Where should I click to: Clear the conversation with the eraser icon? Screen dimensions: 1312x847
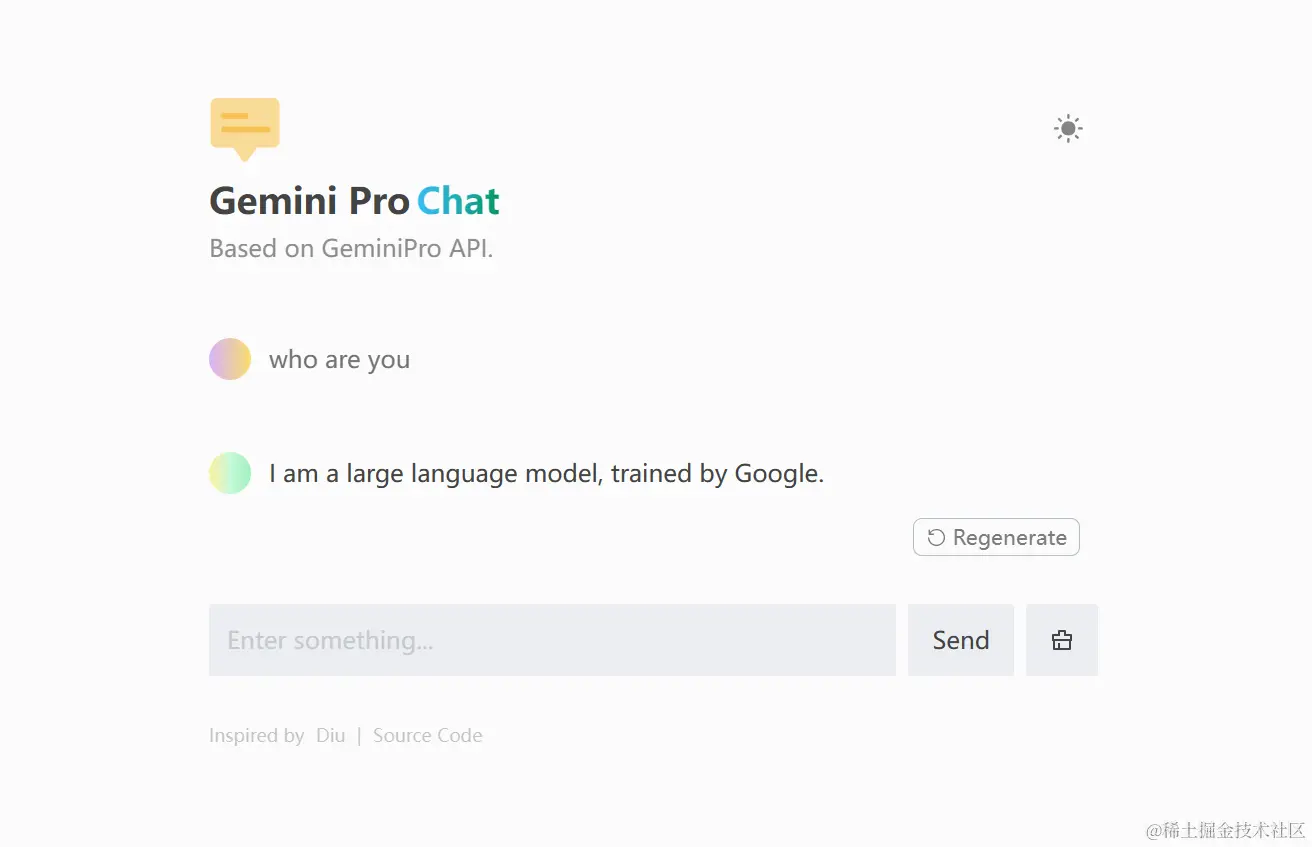pyautogui.click(x=1062, y=640)
